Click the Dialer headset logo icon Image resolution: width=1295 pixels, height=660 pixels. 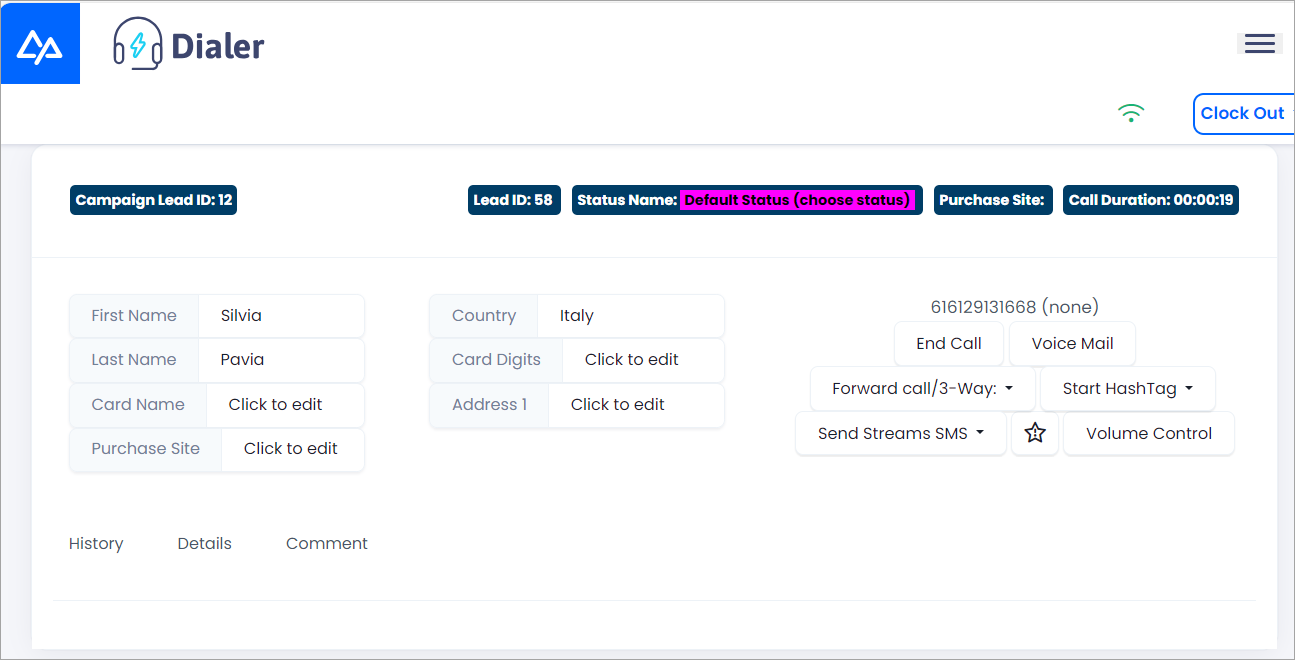[x=138, y=43]
